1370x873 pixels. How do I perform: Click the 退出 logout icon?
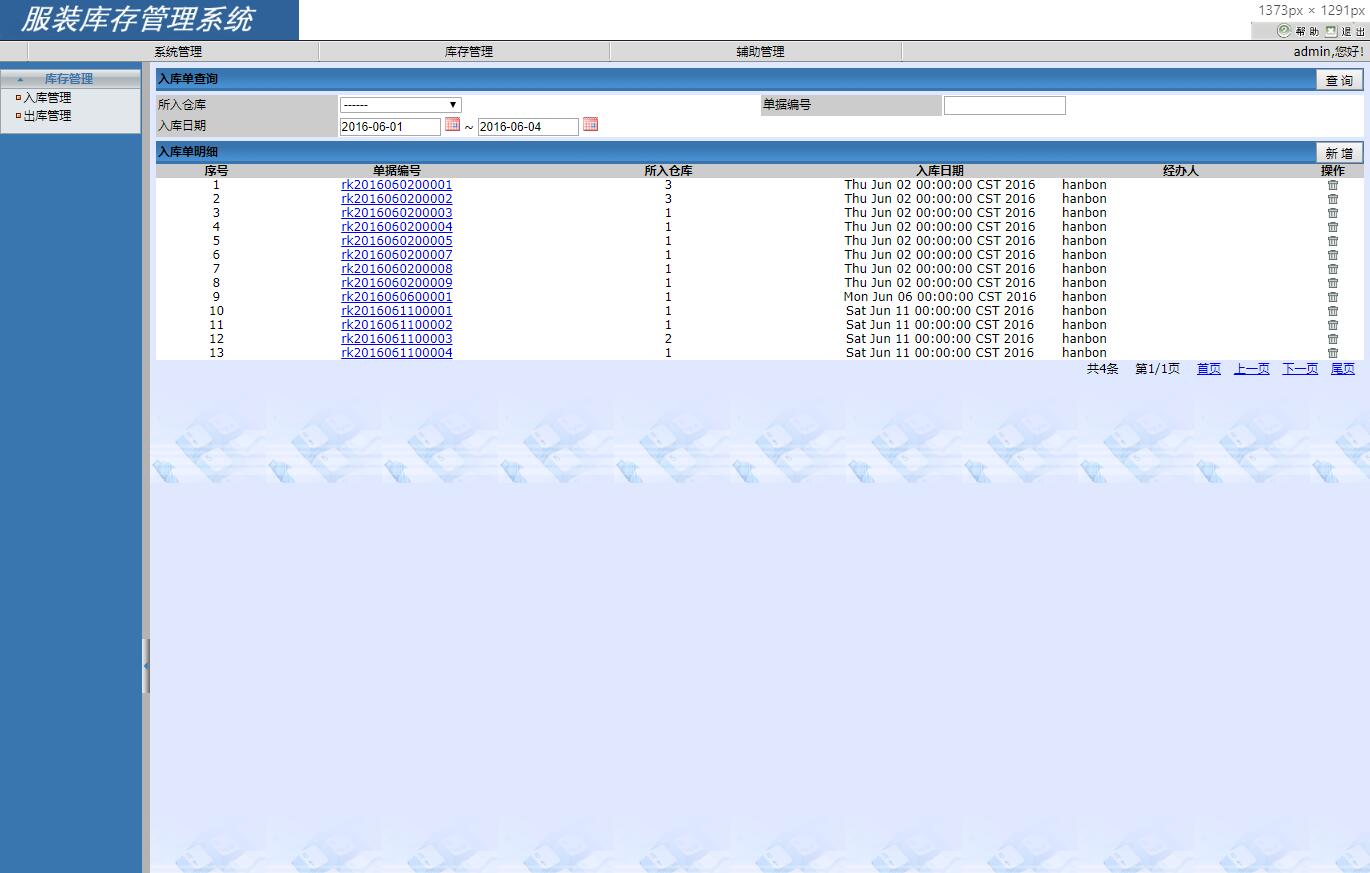click(x=1331, y=31)
